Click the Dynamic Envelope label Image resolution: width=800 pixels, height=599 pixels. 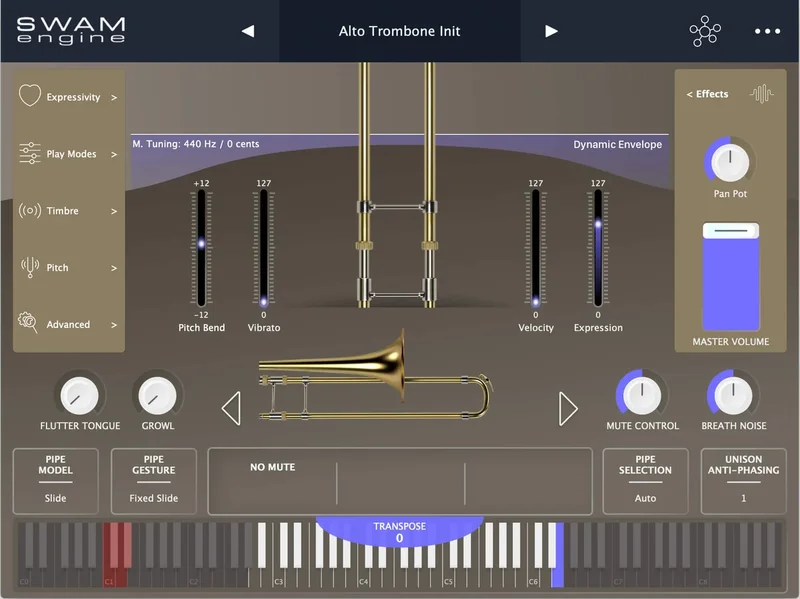[x=617, y=144]
